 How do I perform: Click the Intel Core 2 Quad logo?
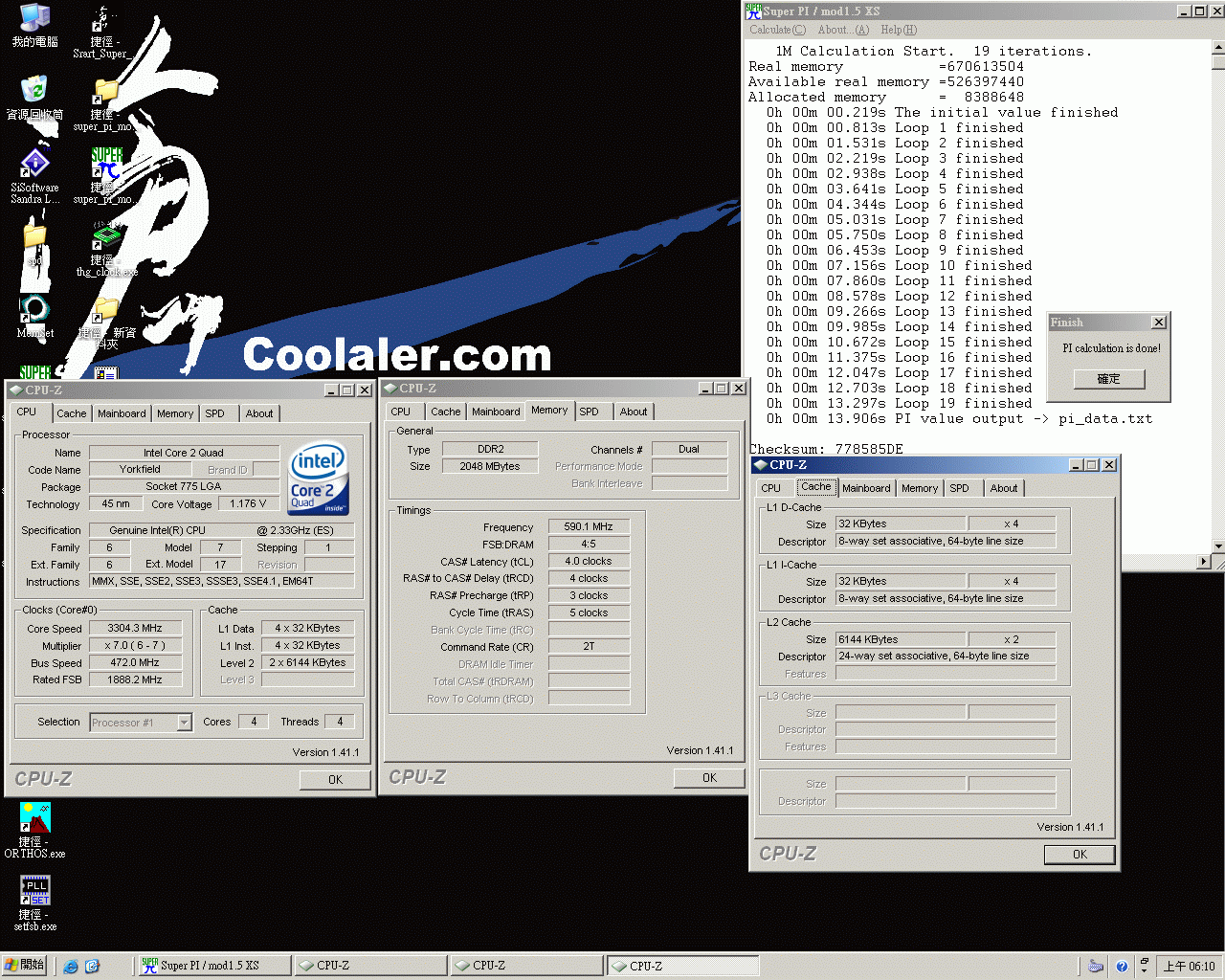[x=319, y=478]
